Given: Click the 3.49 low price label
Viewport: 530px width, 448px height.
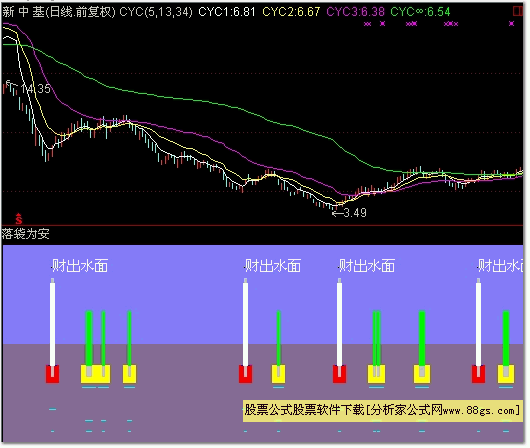Looking at the screenshot, I should point(355,213).
